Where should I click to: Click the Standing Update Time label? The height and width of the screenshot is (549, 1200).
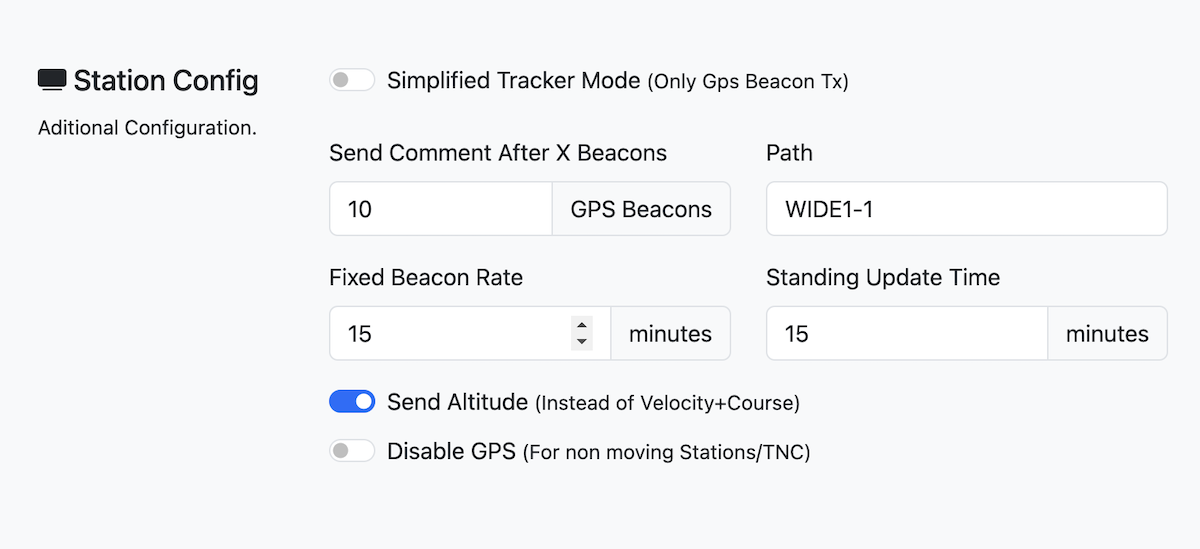point(883,277)
